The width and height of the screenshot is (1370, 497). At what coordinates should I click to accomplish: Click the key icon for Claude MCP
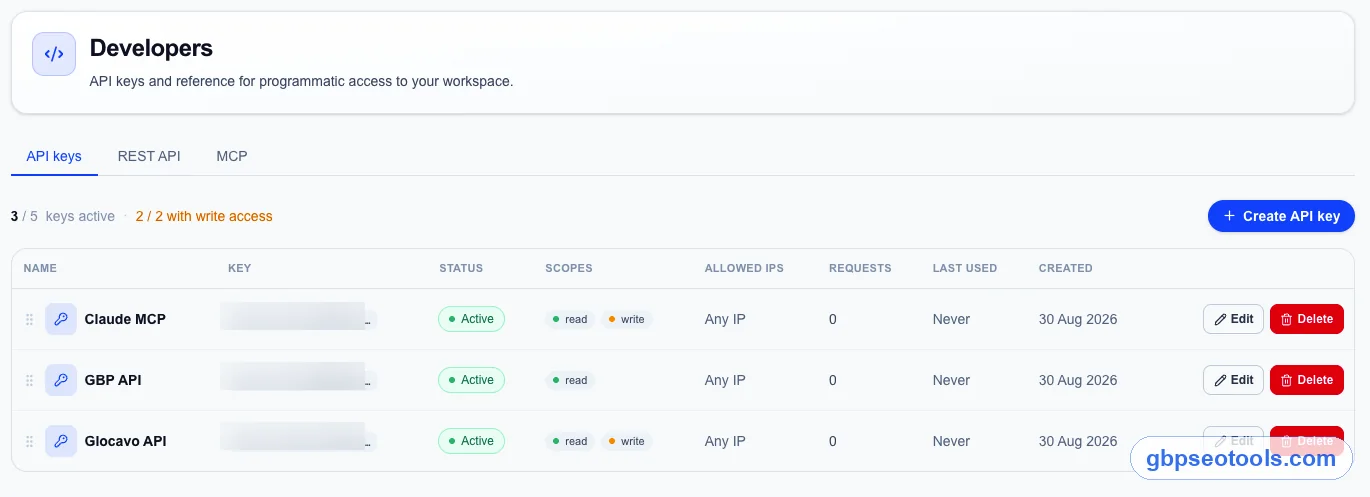61,319
